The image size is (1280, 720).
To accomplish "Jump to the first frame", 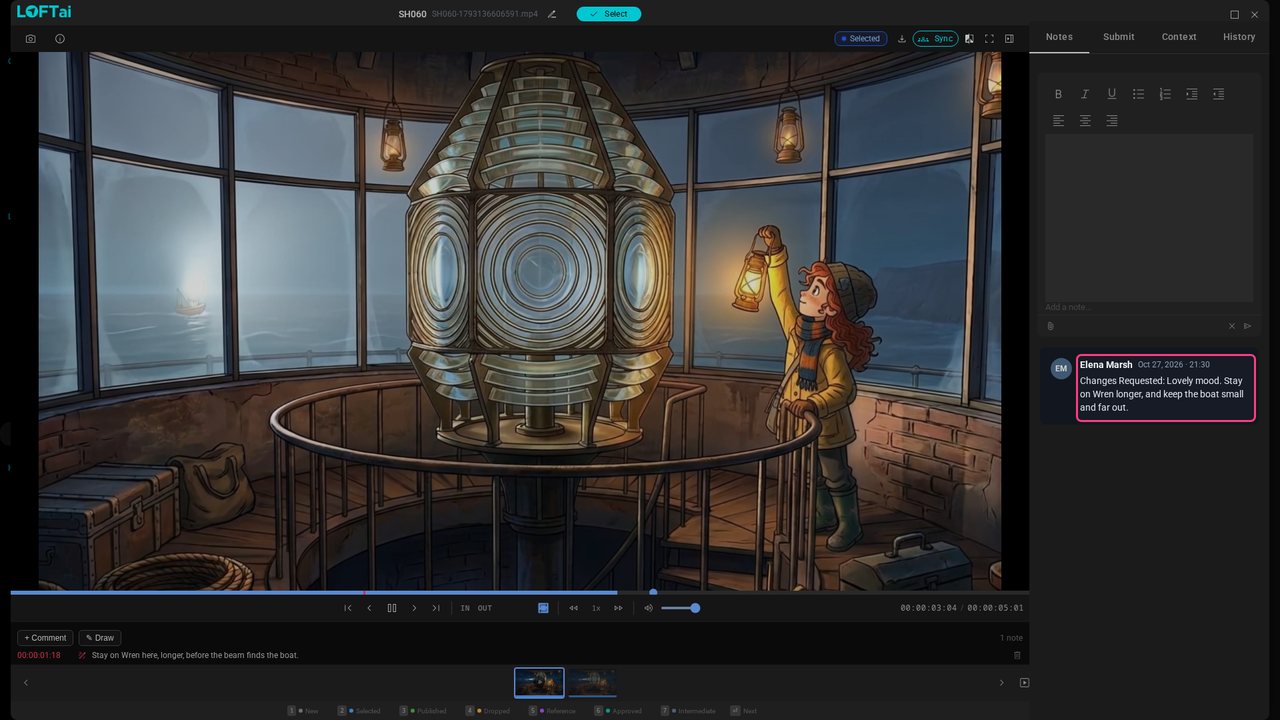I will click(x=348, y=608).
